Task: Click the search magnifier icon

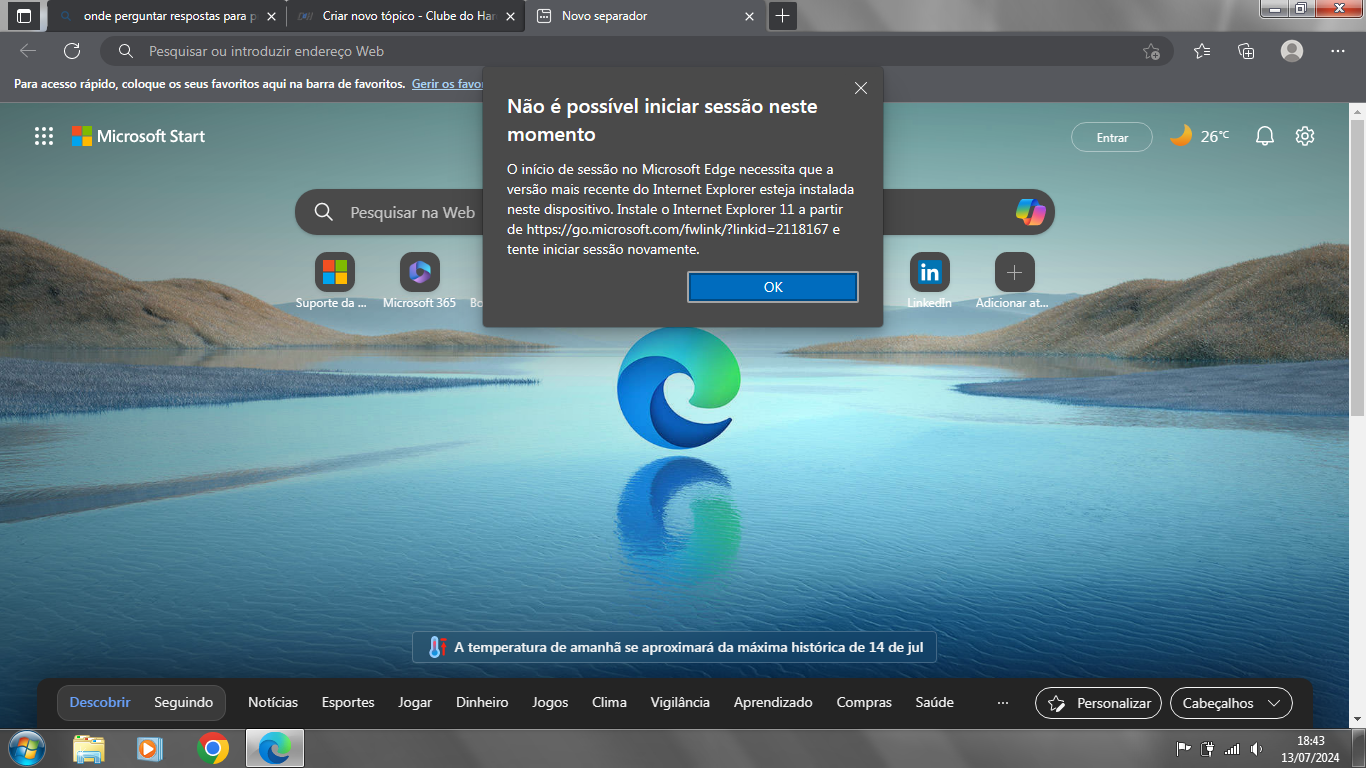Action: tap(324, 212)
